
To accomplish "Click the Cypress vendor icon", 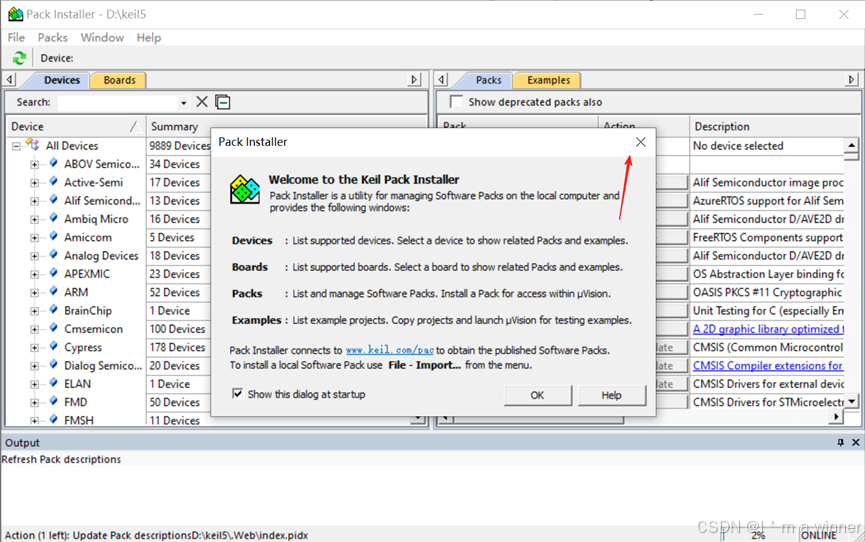I will coord(54,346).
